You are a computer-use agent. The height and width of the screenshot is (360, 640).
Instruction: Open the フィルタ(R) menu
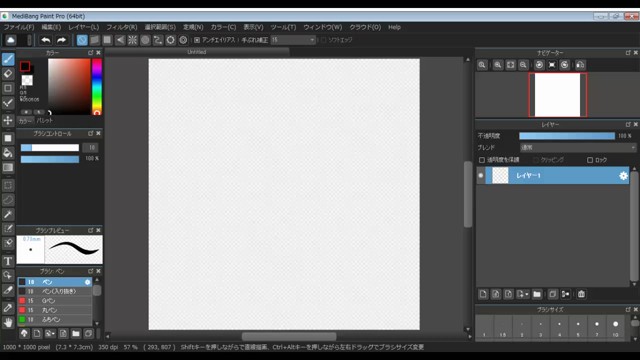point(122,27)
